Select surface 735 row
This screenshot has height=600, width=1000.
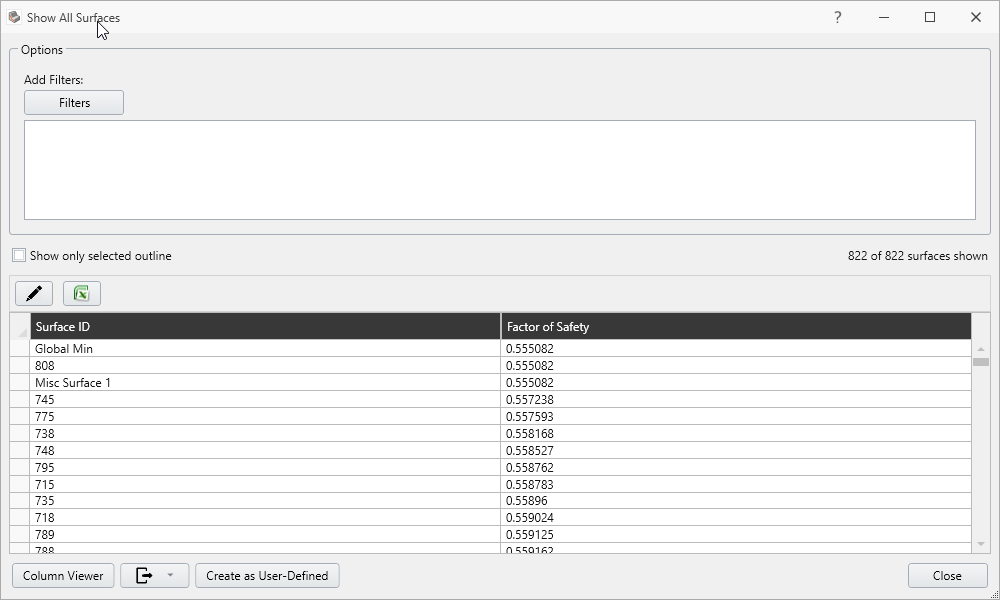490,501
